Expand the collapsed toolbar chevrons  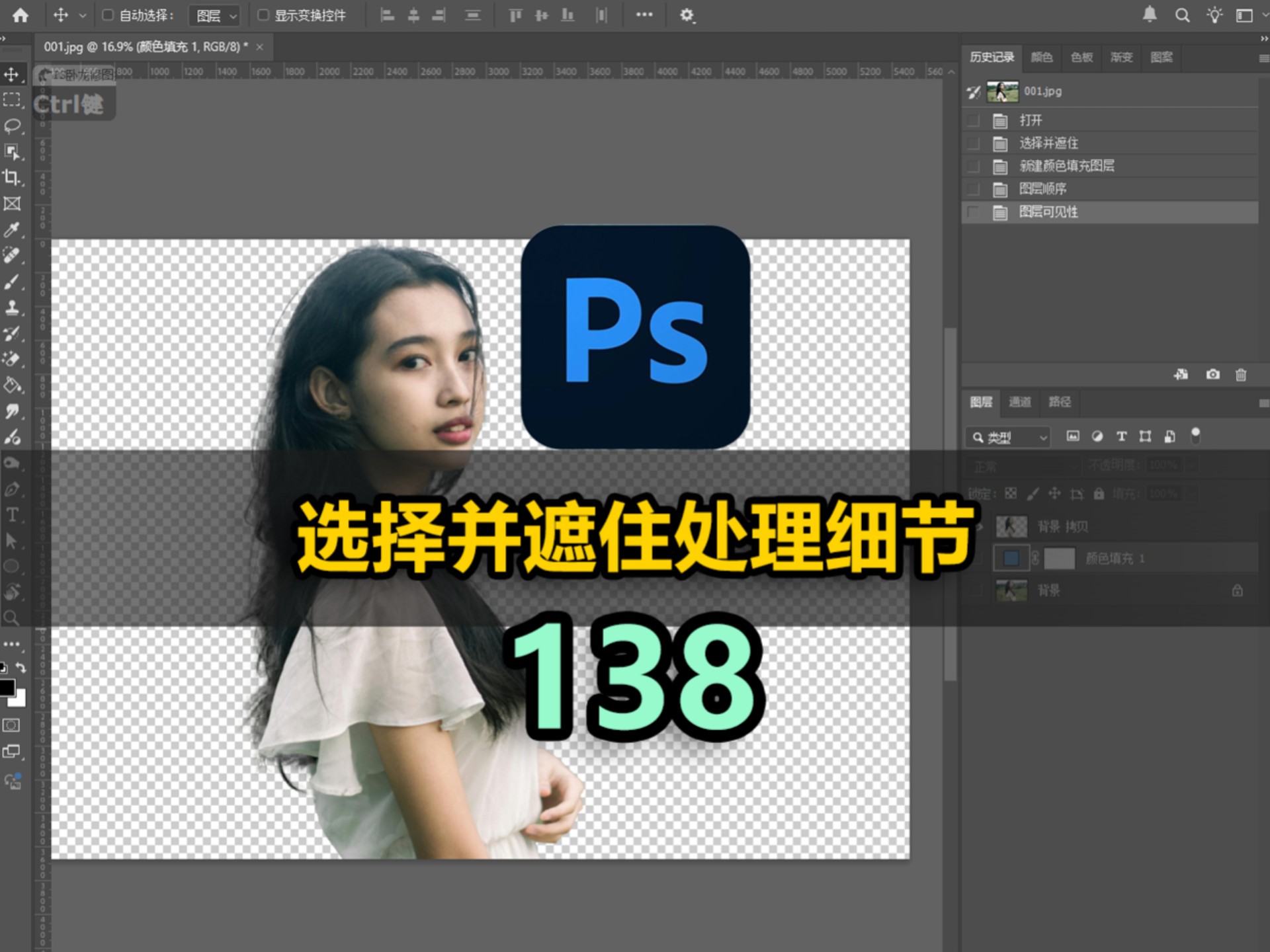coord(4,38)
